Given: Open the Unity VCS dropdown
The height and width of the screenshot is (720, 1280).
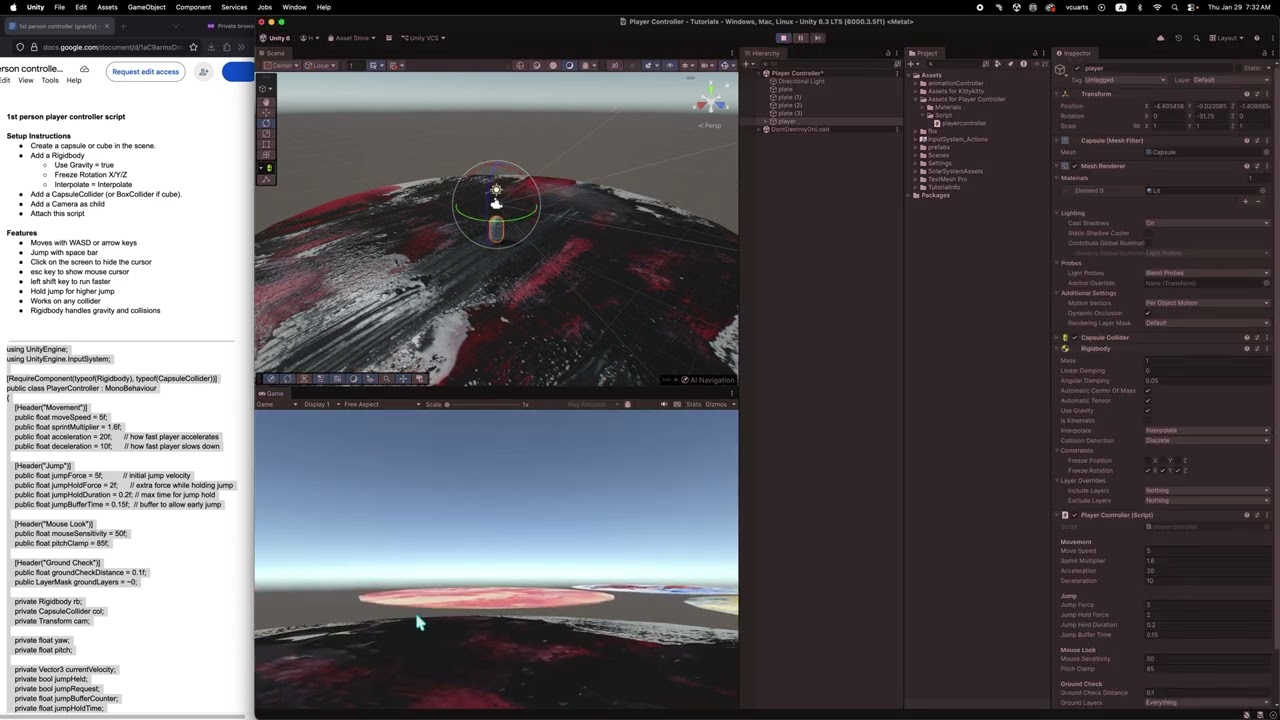Looking at the screenshot, I should [x=424, y=38].
